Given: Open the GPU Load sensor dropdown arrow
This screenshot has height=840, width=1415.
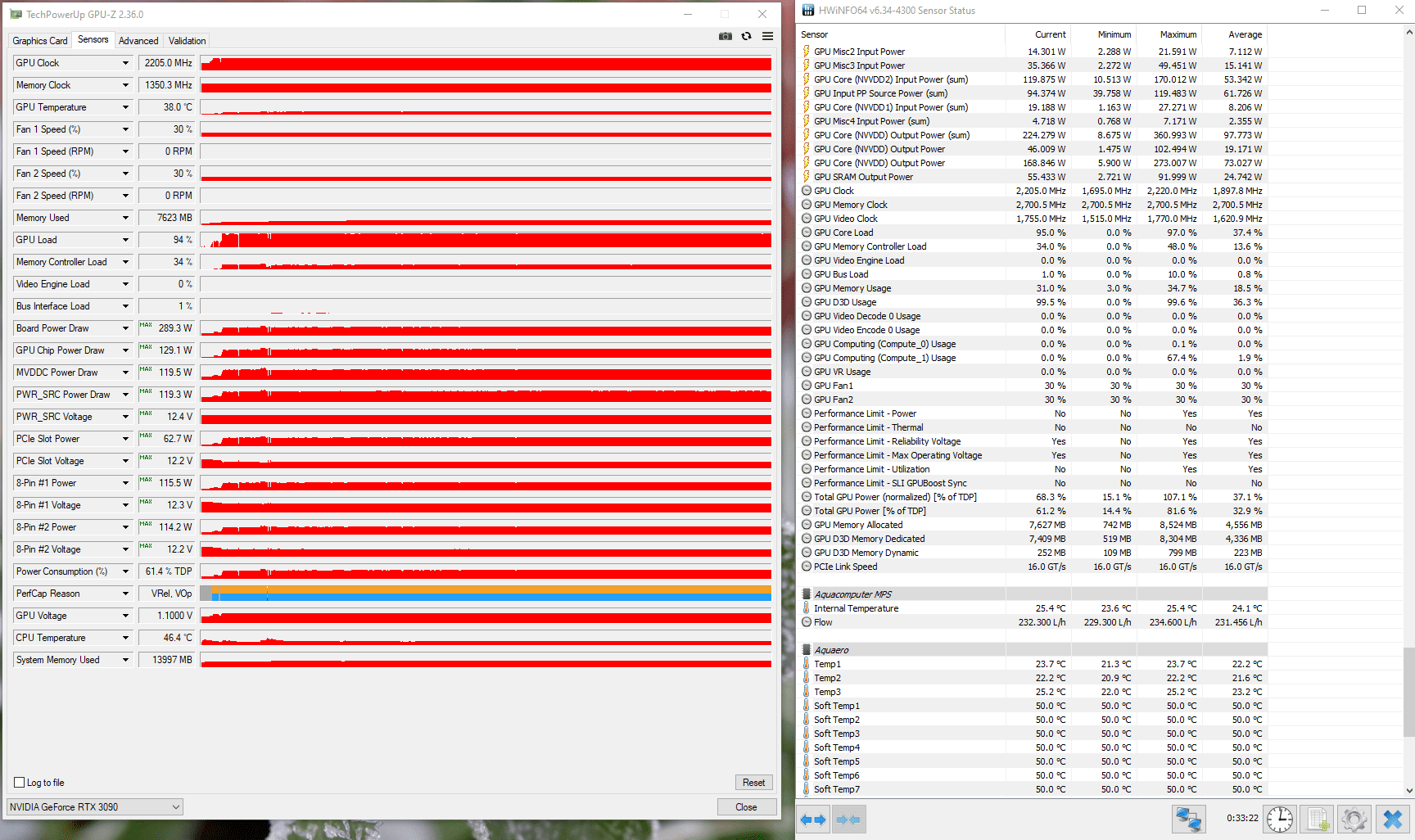Looking at the screenshot, I should point(125,240).
